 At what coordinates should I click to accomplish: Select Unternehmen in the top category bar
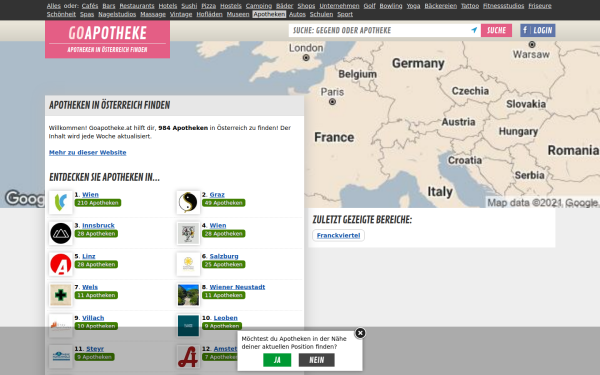pyautogui.click(x=339, y=6)
